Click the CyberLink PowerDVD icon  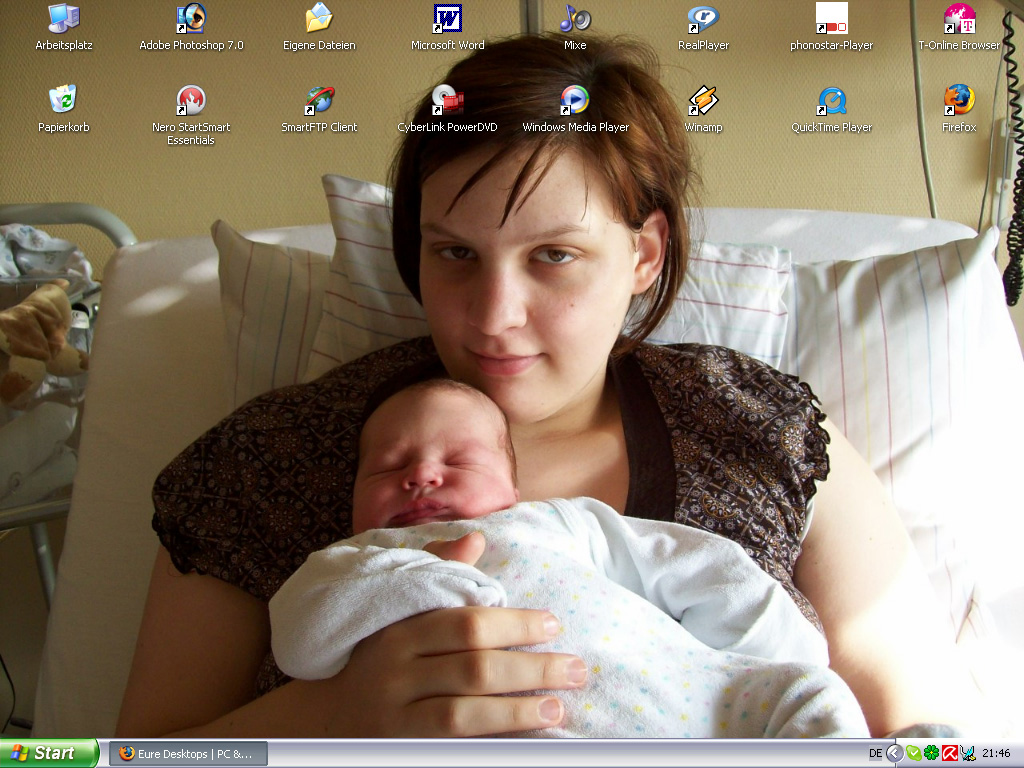click(x=447, y=100)
